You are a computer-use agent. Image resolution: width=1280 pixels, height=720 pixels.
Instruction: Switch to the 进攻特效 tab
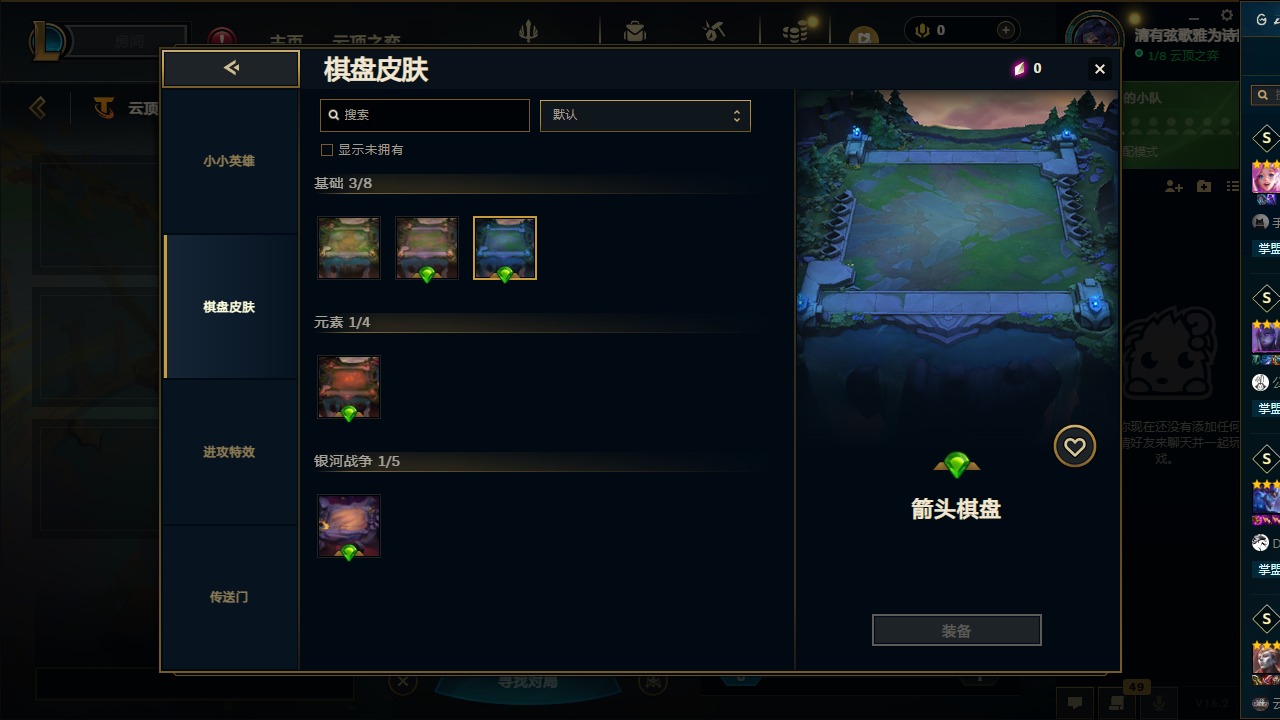pyautogui.click(x=230, y=452)
